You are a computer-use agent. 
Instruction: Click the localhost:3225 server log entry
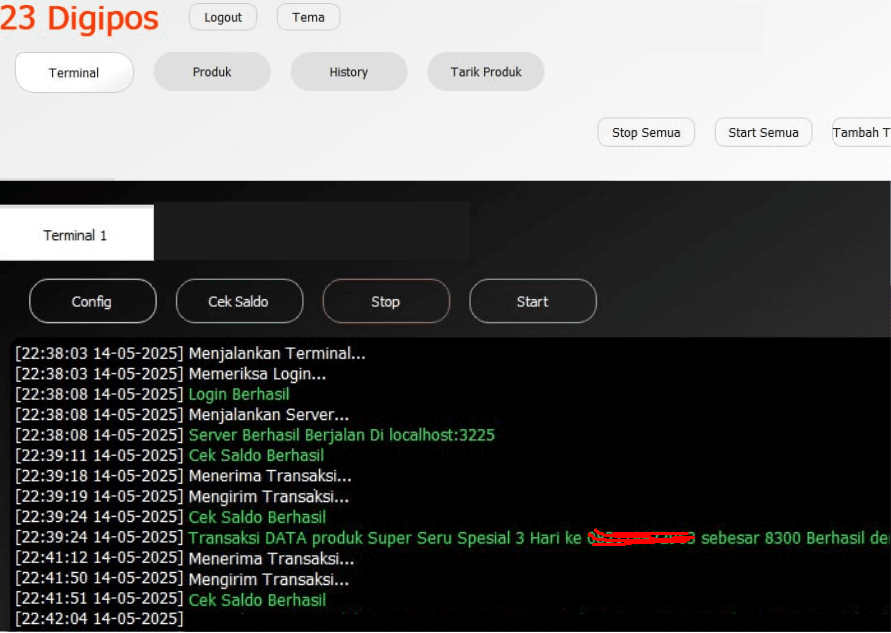click(x=341, y=435)
